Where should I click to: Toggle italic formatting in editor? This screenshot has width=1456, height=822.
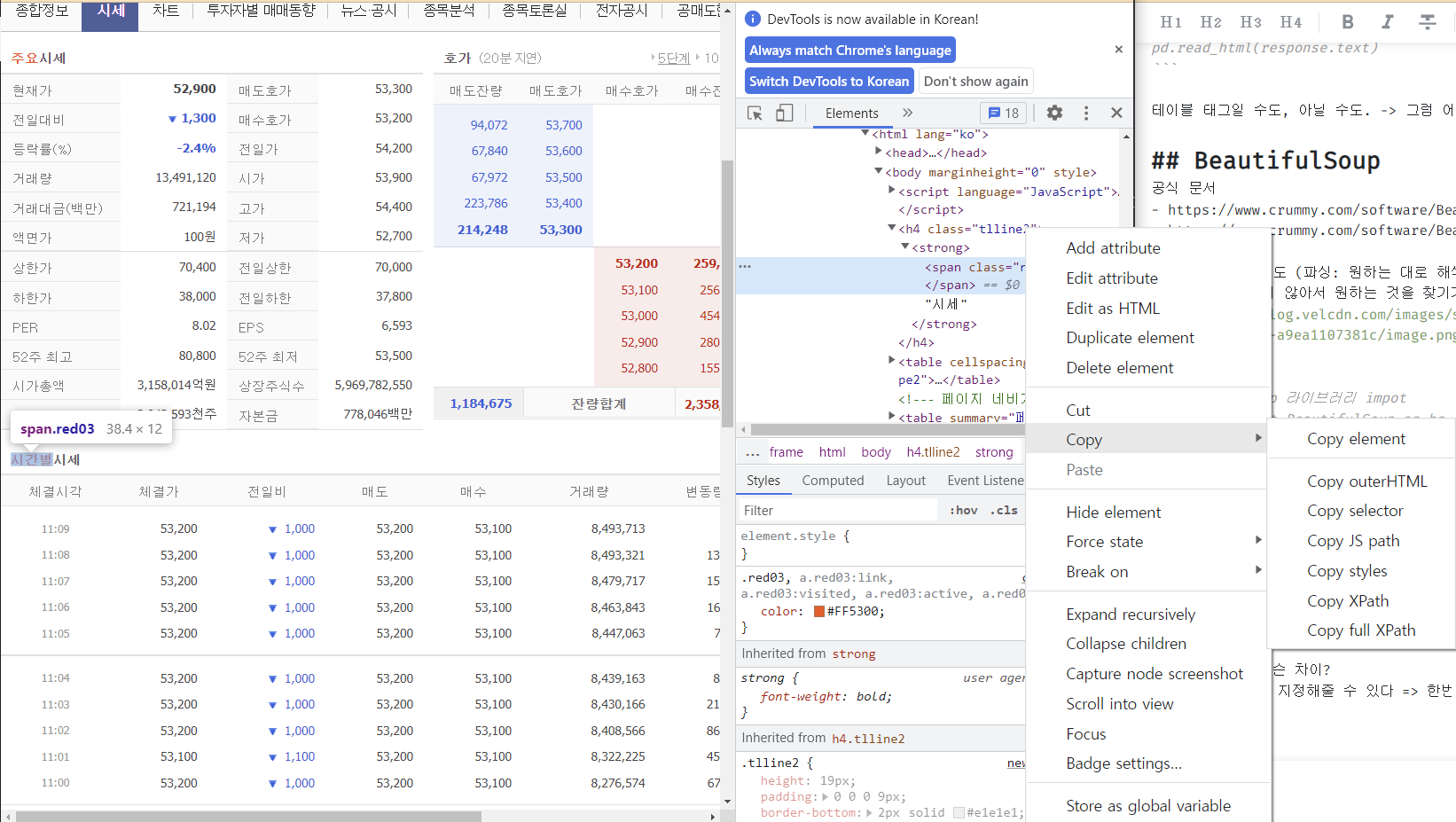pyautogui.click(x=1388, y=22)
